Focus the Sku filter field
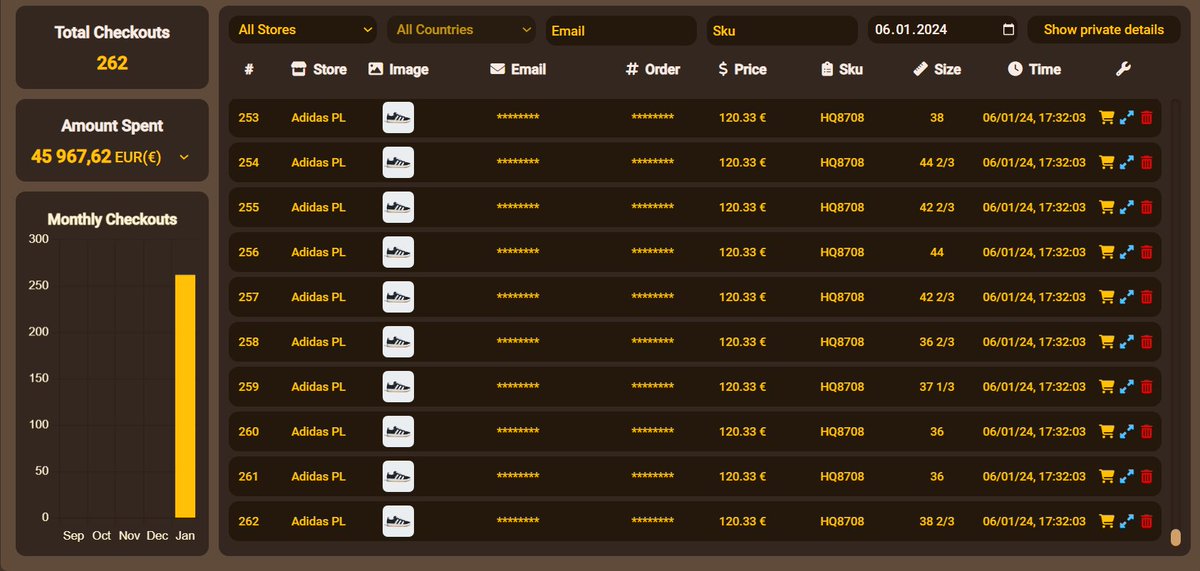 782,30
